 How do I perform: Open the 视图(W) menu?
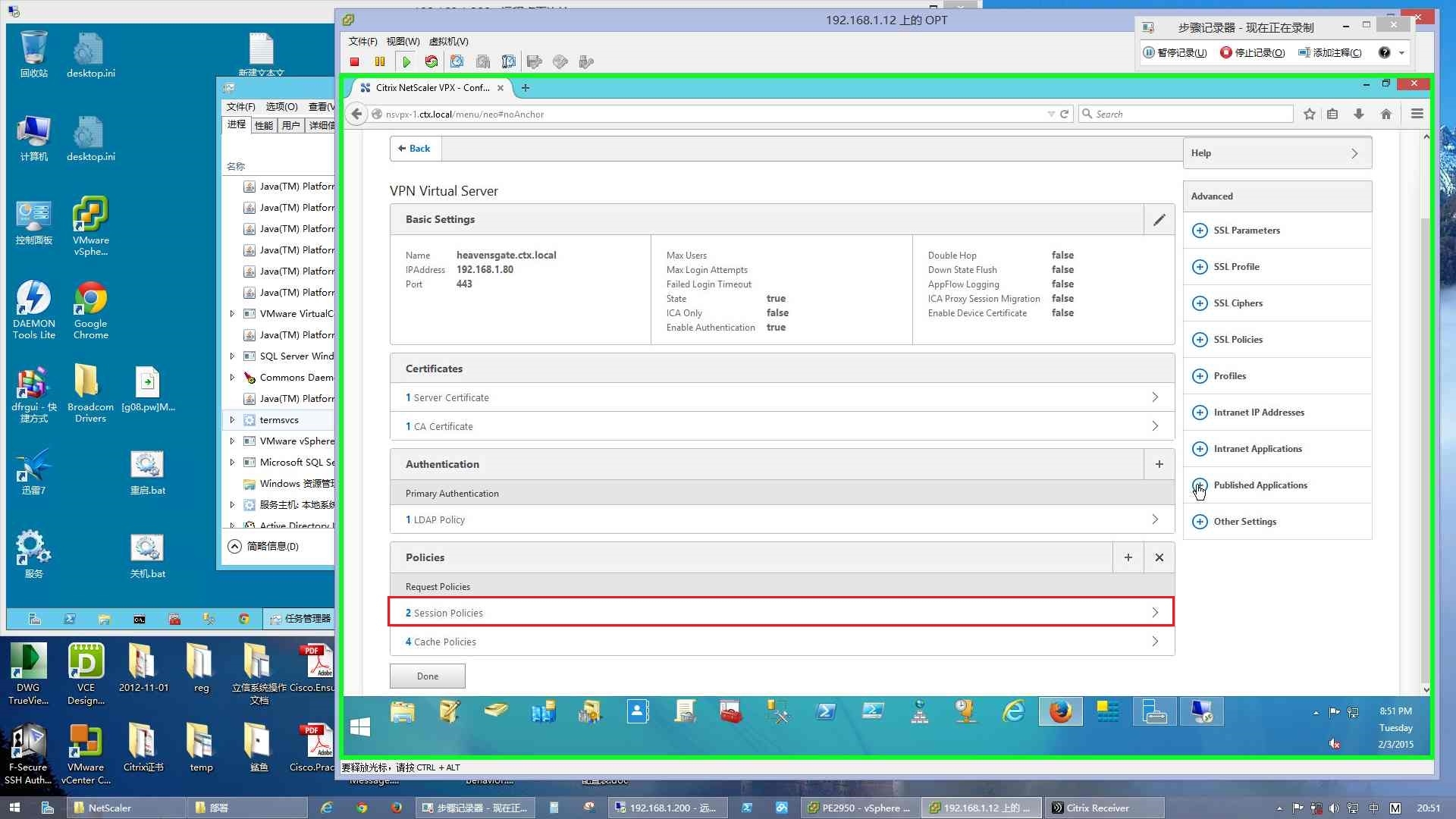(x=403, y=42)
